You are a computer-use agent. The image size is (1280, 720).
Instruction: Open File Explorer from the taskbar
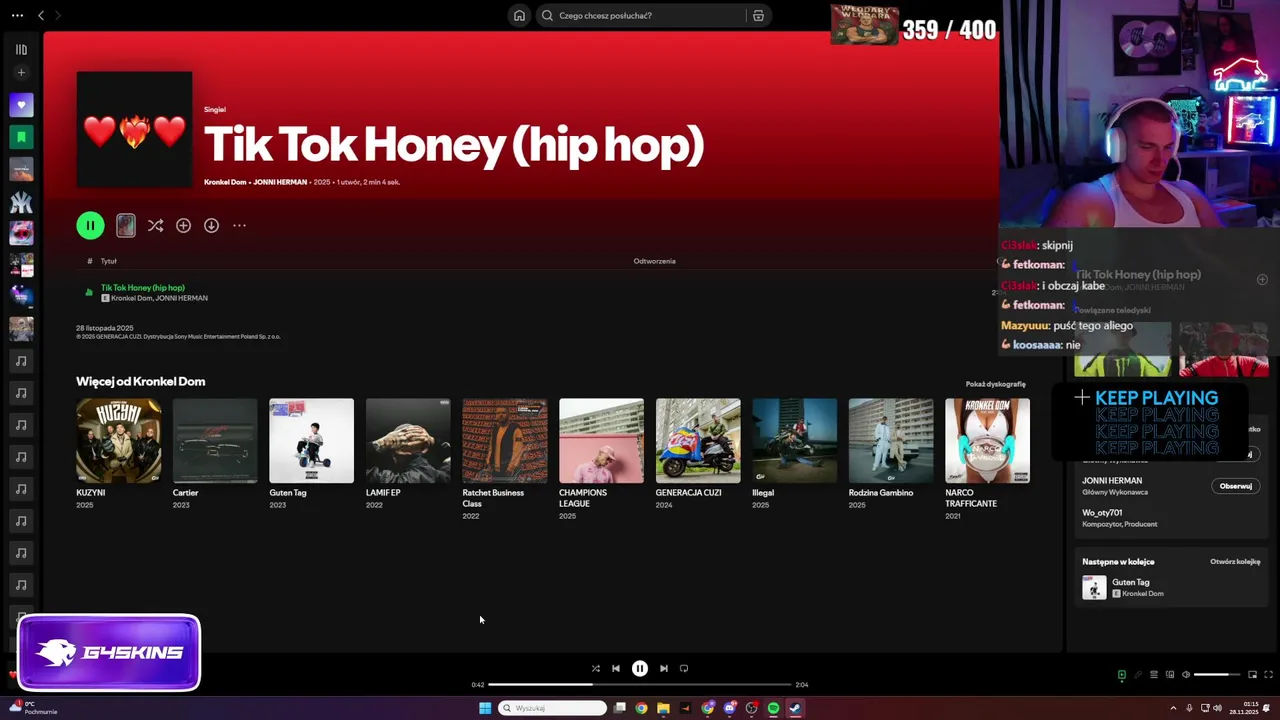click(x=663, y=708)
